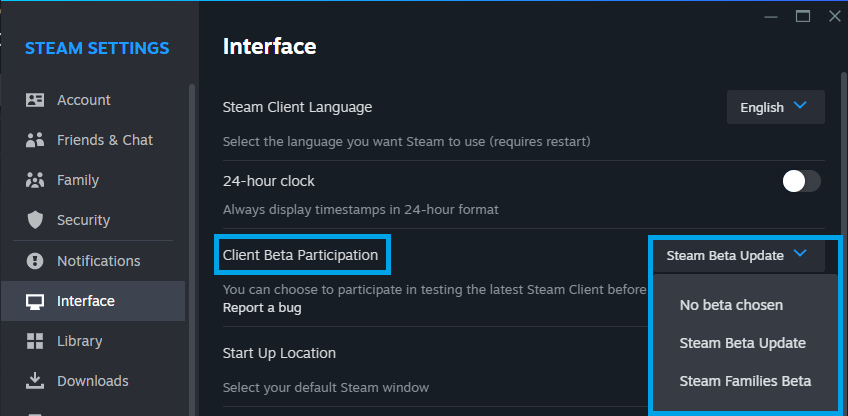The width and height of the screenshot is (848, 416).
Task: Click the Security shield icon
Action: [35, 220]
